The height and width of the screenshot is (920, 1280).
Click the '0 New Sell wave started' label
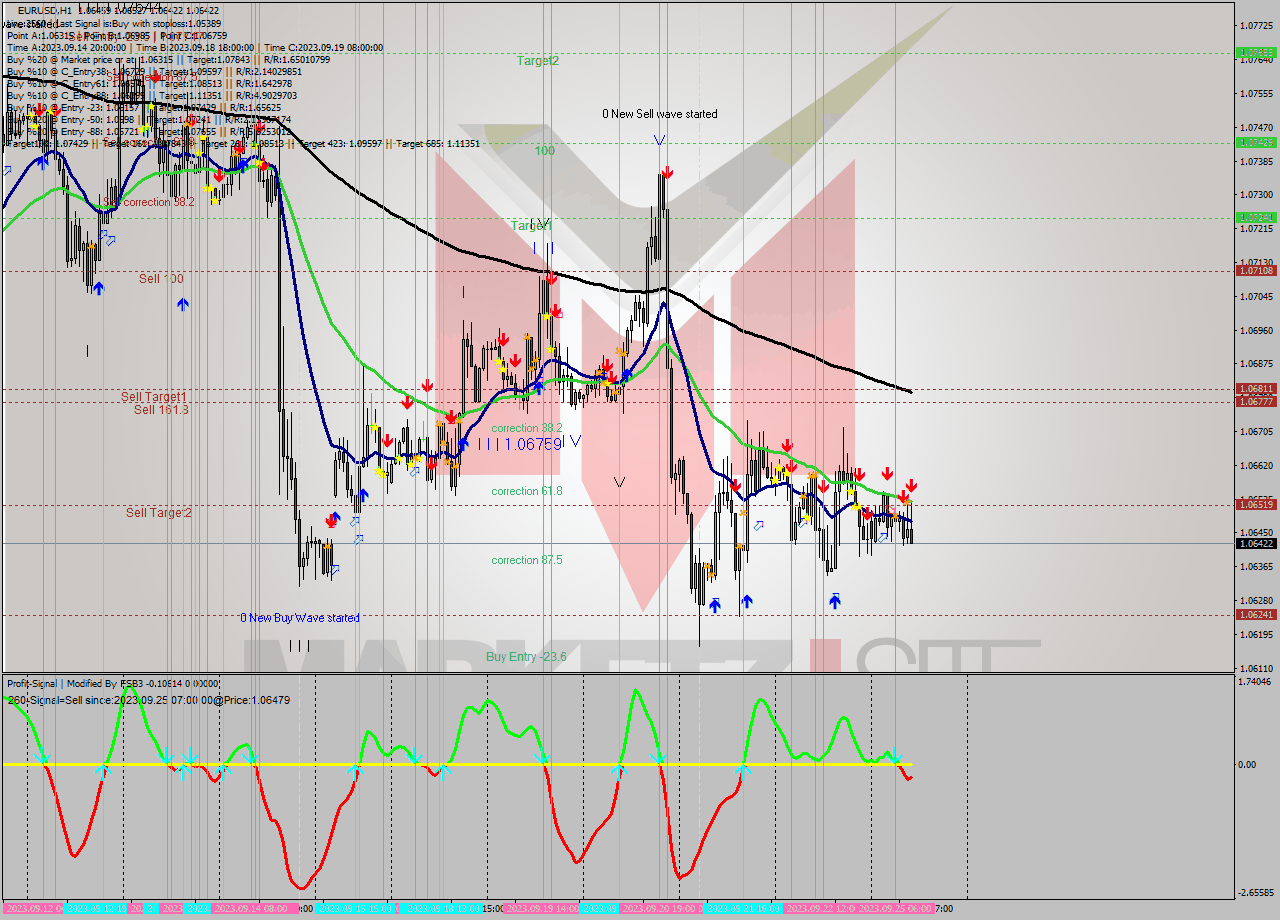pos(659,114)
